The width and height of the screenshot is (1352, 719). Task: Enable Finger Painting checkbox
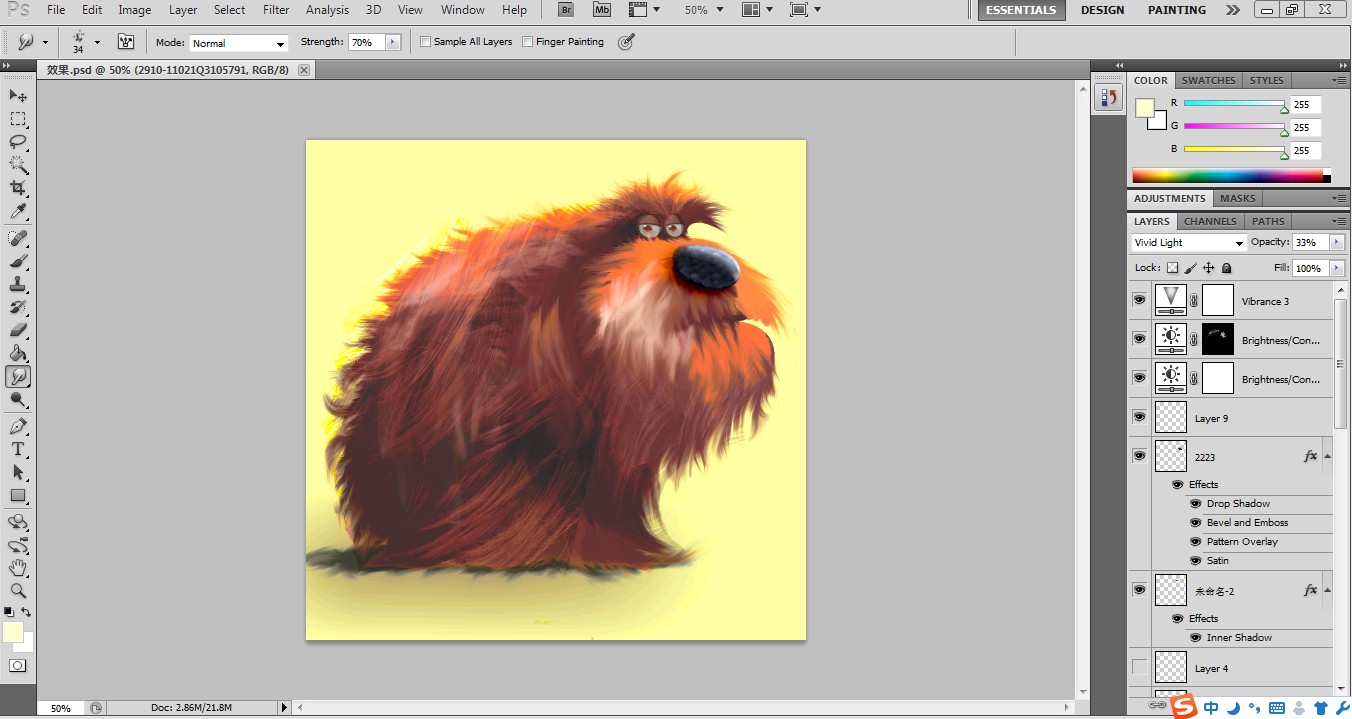point(527,42)
